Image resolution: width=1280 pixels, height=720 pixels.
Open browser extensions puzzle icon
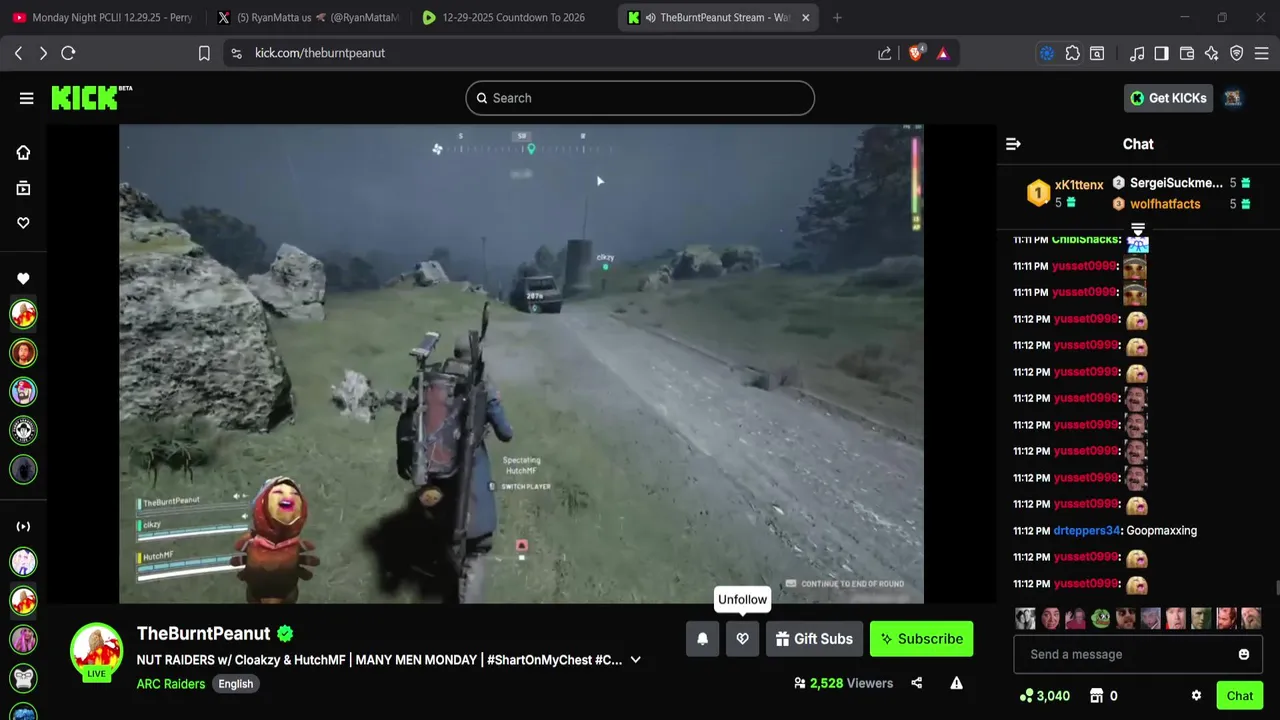pyautogui.click(x=1073, y=53)
